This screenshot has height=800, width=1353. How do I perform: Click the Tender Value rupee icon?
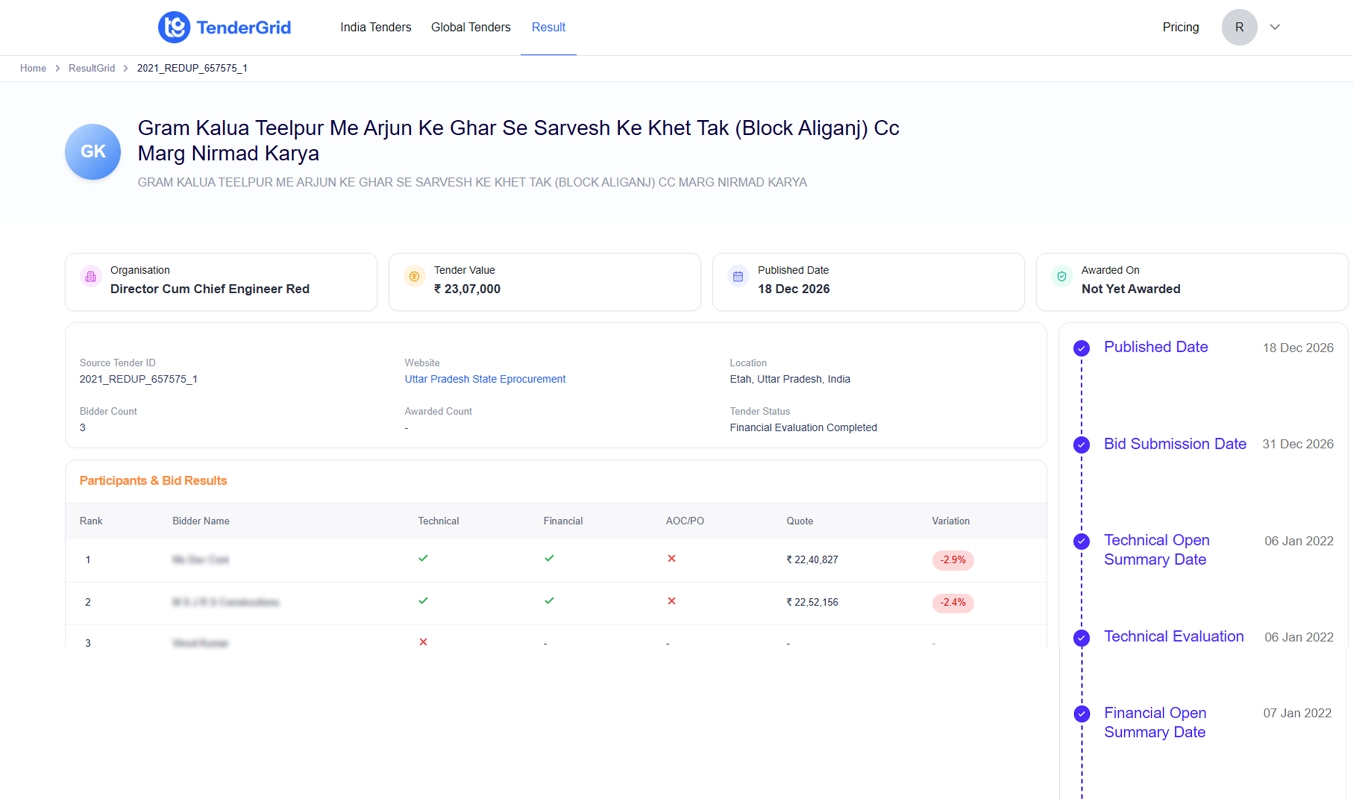click(414, 276)
